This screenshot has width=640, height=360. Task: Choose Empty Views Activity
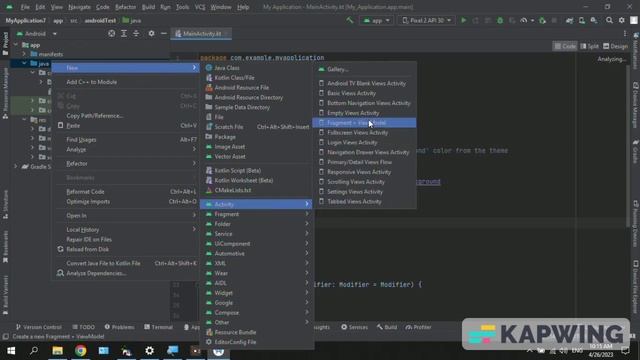pos(364,113)
